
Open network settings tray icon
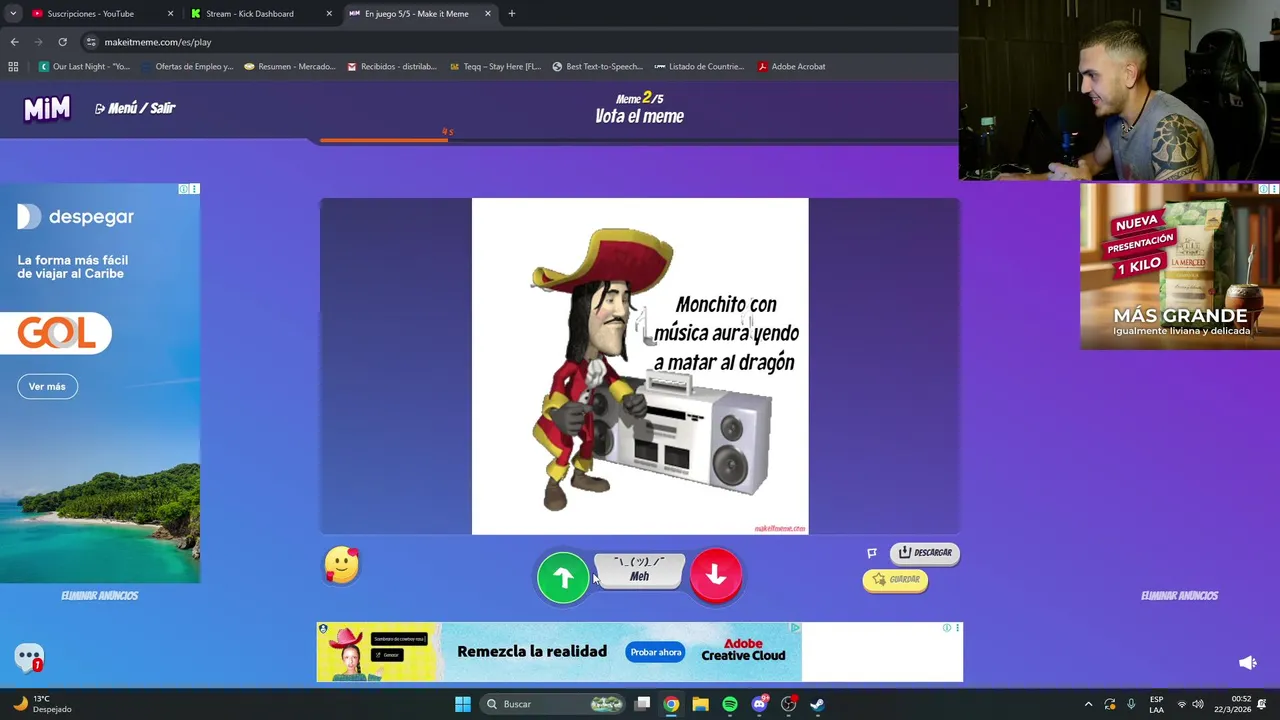[x=1182, y=704]
